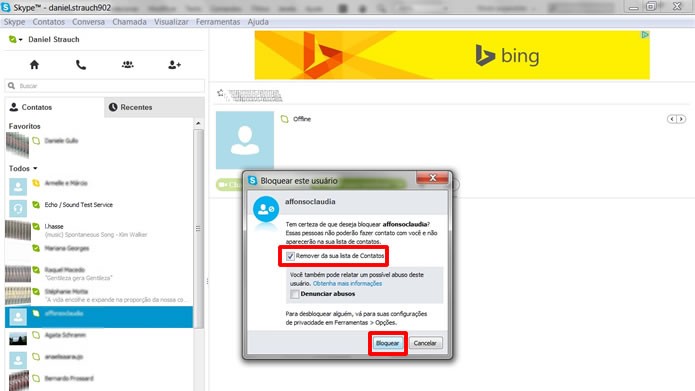This screenshot has width=695, height=391.
Task: Click Echo / Sound Test Service status icon
Action: (x=36, y=205)
